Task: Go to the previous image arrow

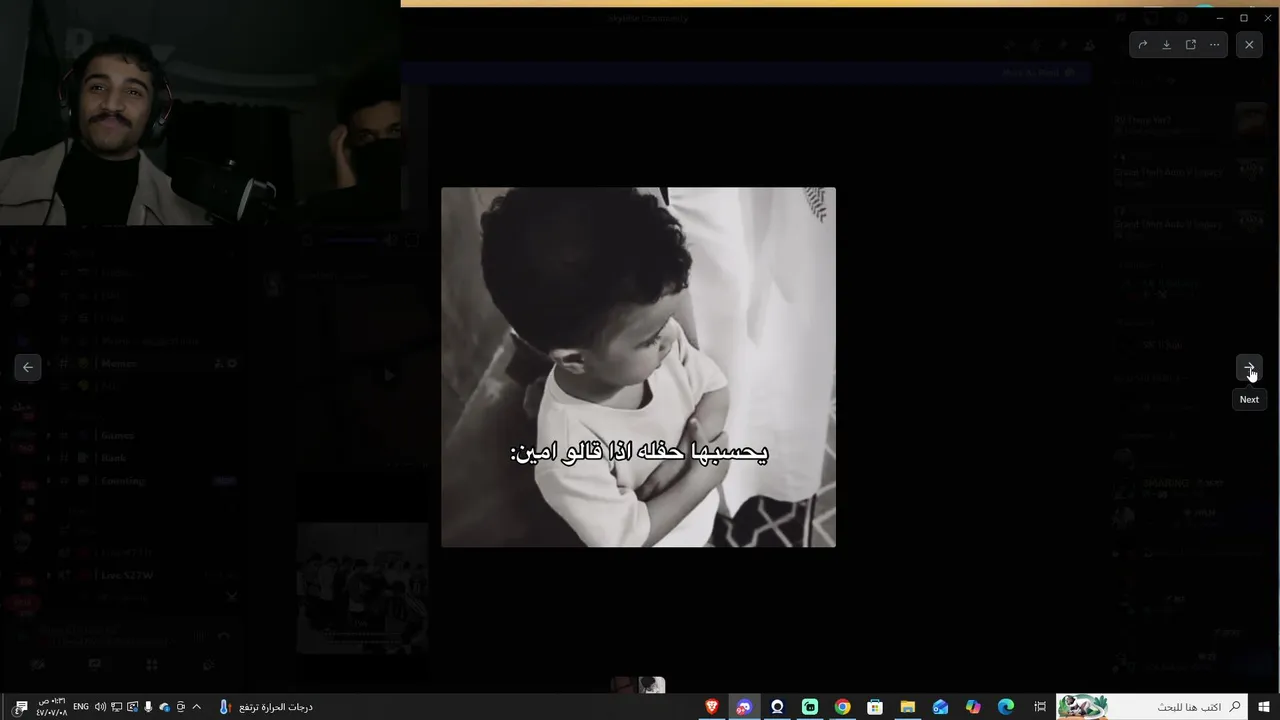Action: 28,368
